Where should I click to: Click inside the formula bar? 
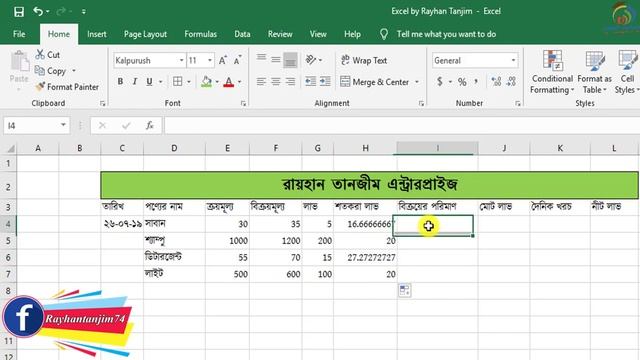(x=402, y=125)
